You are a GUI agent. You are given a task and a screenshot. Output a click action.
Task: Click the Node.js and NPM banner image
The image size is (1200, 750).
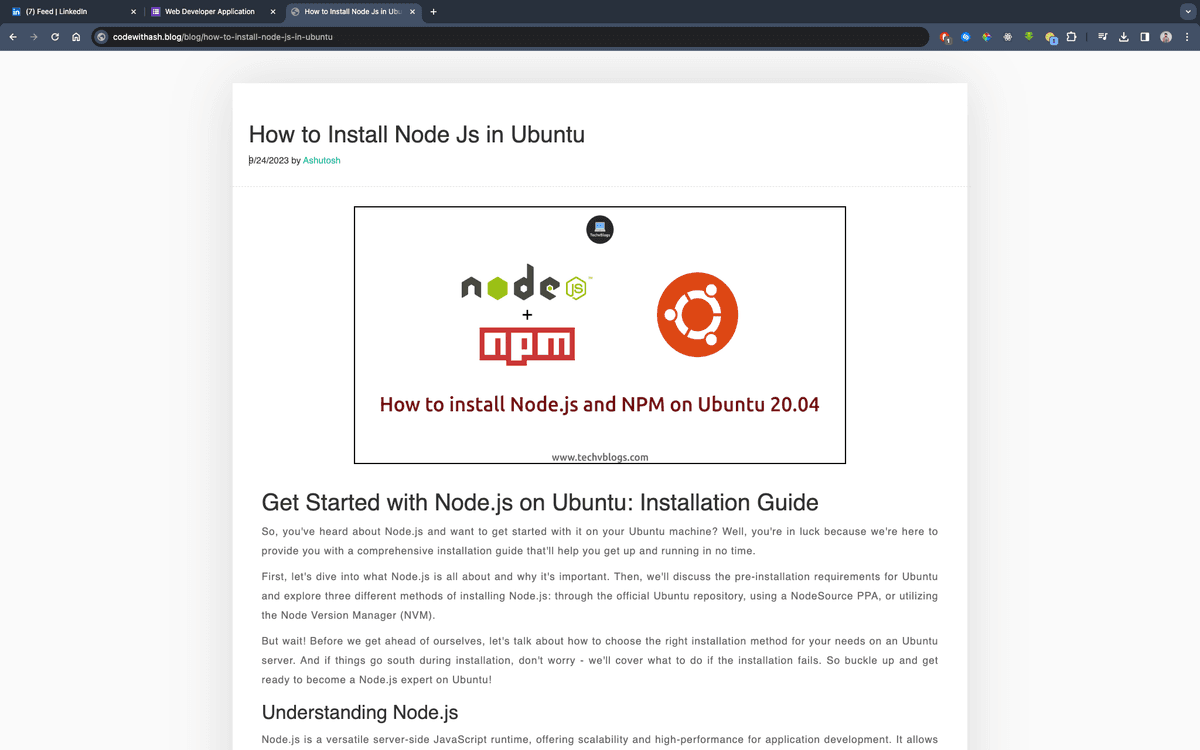click(x=599, y=335)
